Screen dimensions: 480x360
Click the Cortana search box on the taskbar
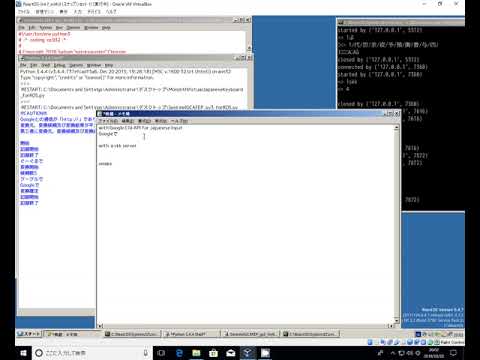[x=92, y=353]
